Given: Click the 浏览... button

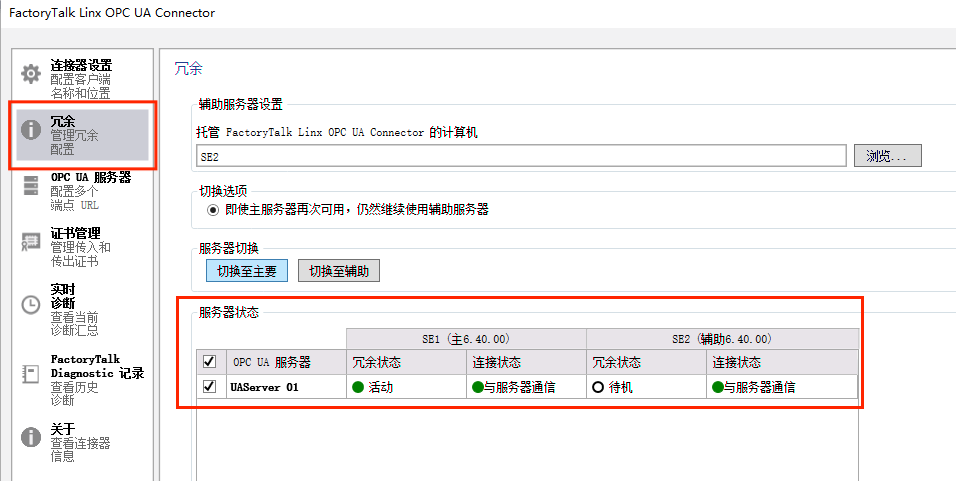Looking at the screenshot, I should tap(887, 156).
